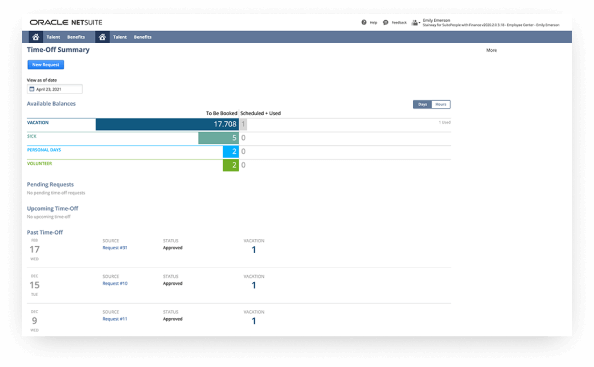Open the Request #31 link
594x367 pixels.
pos(115,248)
